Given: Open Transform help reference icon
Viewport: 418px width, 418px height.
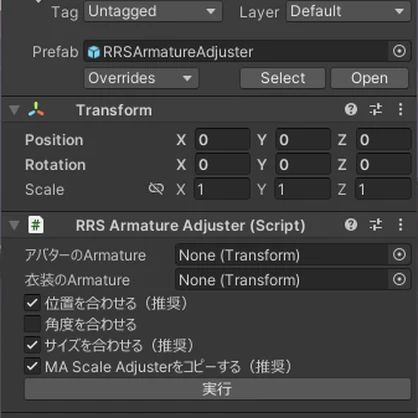Looking at the screenshot, I should 351,109.
